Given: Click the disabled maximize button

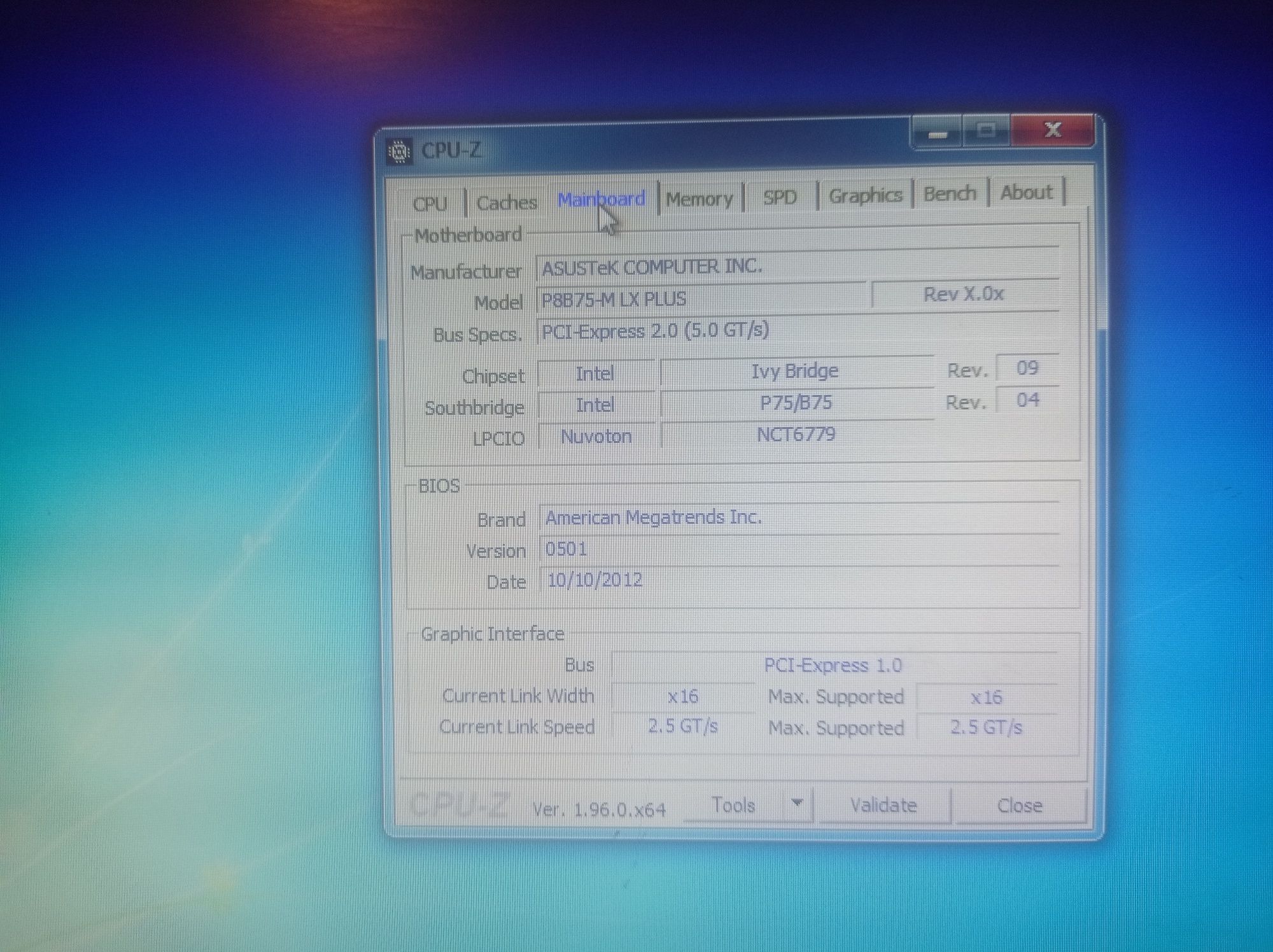Looking at the screenshot, I should point(986,130).
